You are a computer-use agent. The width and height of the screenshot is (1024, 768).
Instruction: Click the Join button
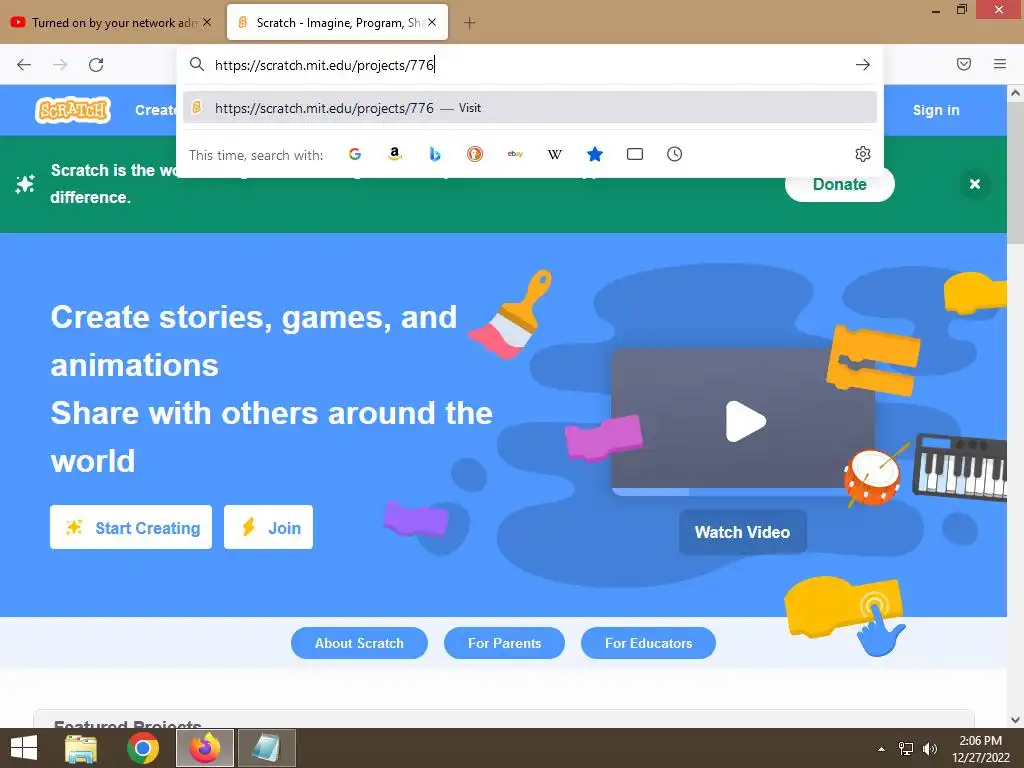[x=268, y=527]
